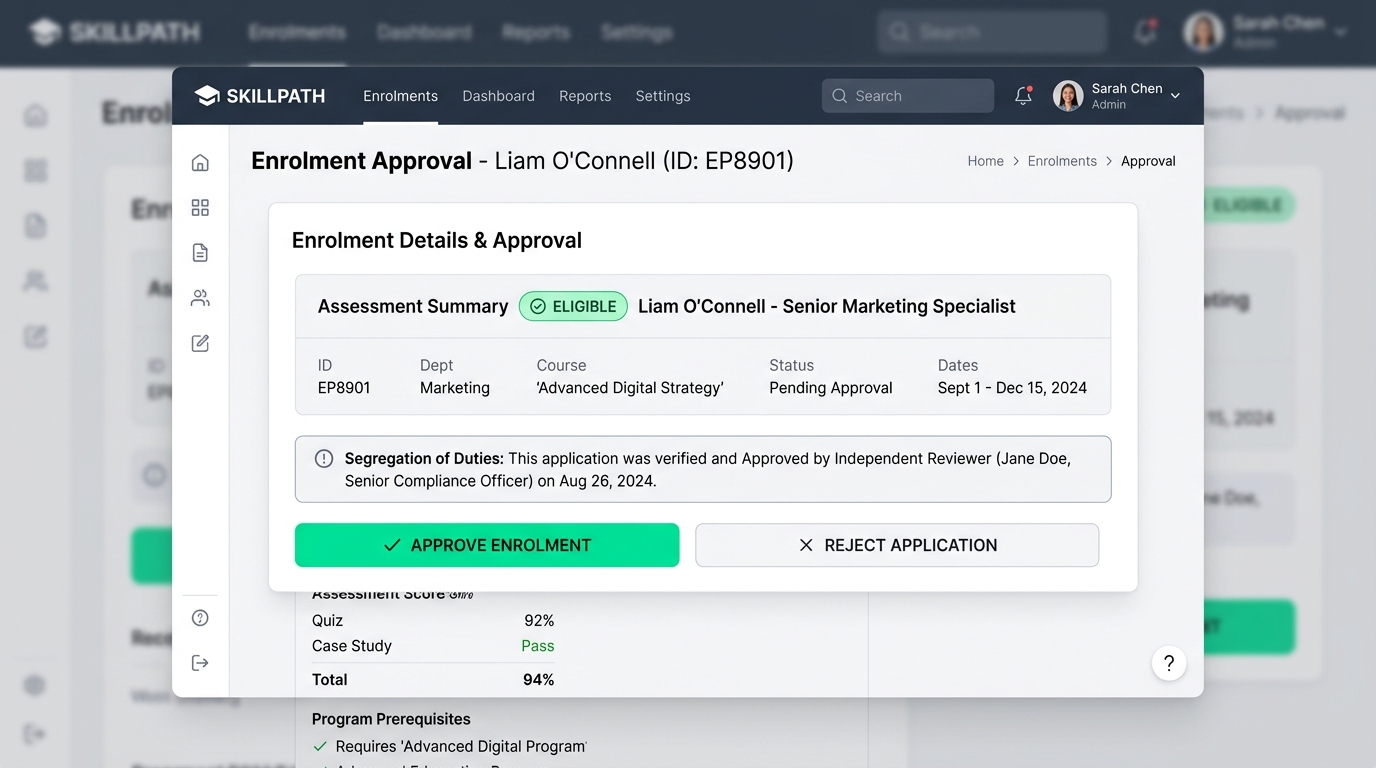Switch to the Enrolments tab
This screenshot has height=768, width=1376.
tap(400, 96)
